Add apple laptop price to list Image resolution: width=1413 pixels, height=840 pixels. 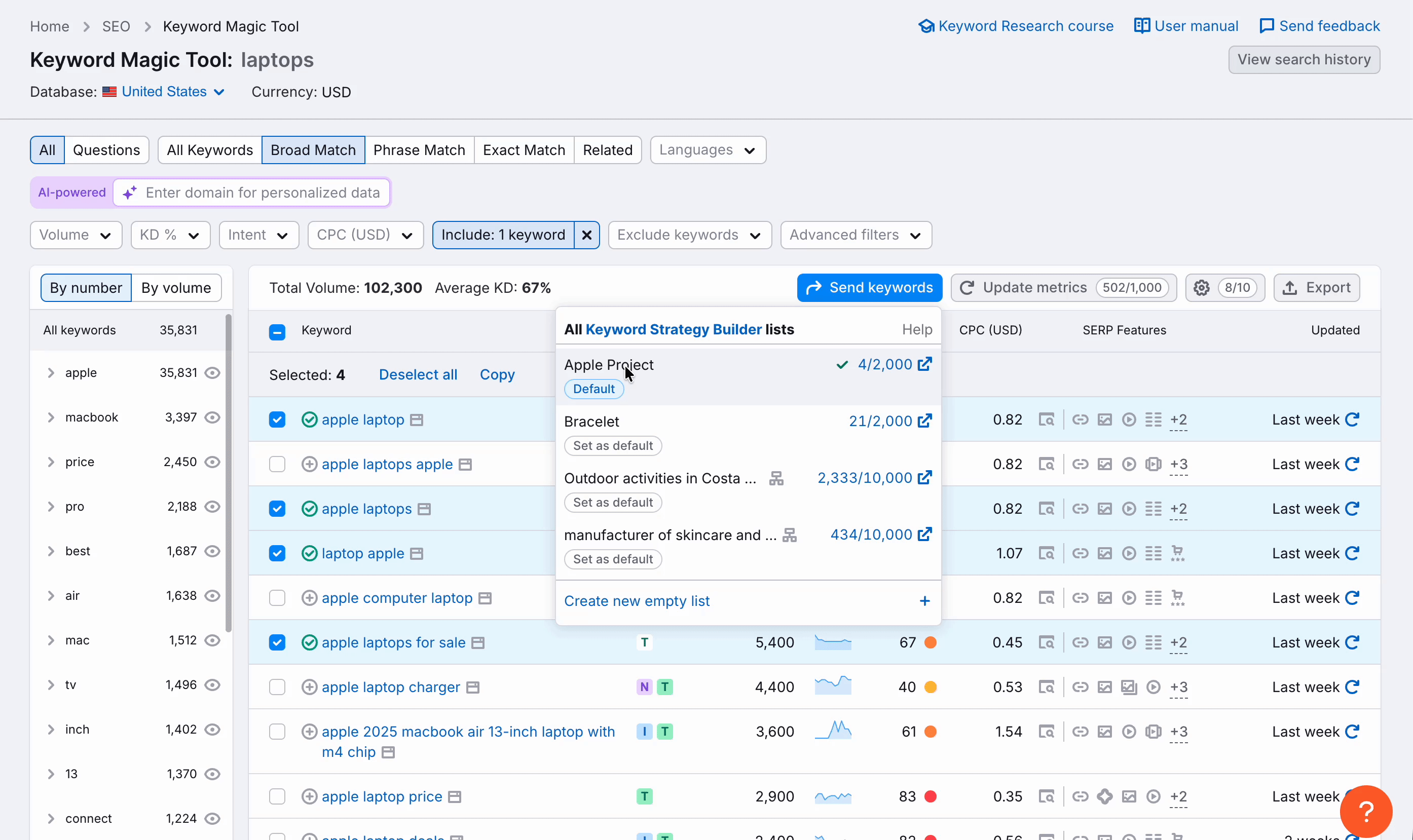[309, 796]
